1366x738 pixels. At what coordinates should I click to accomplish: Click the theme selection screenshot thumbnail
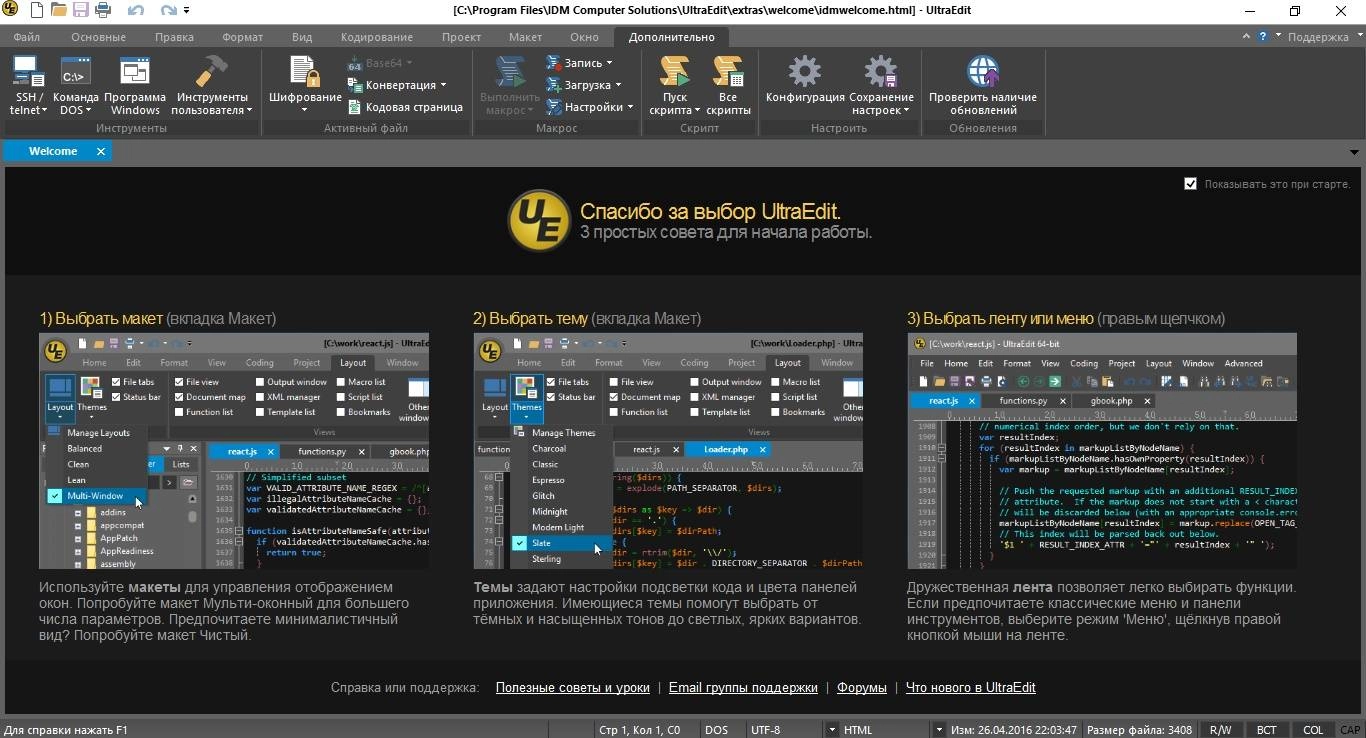[x=668, y=451]
